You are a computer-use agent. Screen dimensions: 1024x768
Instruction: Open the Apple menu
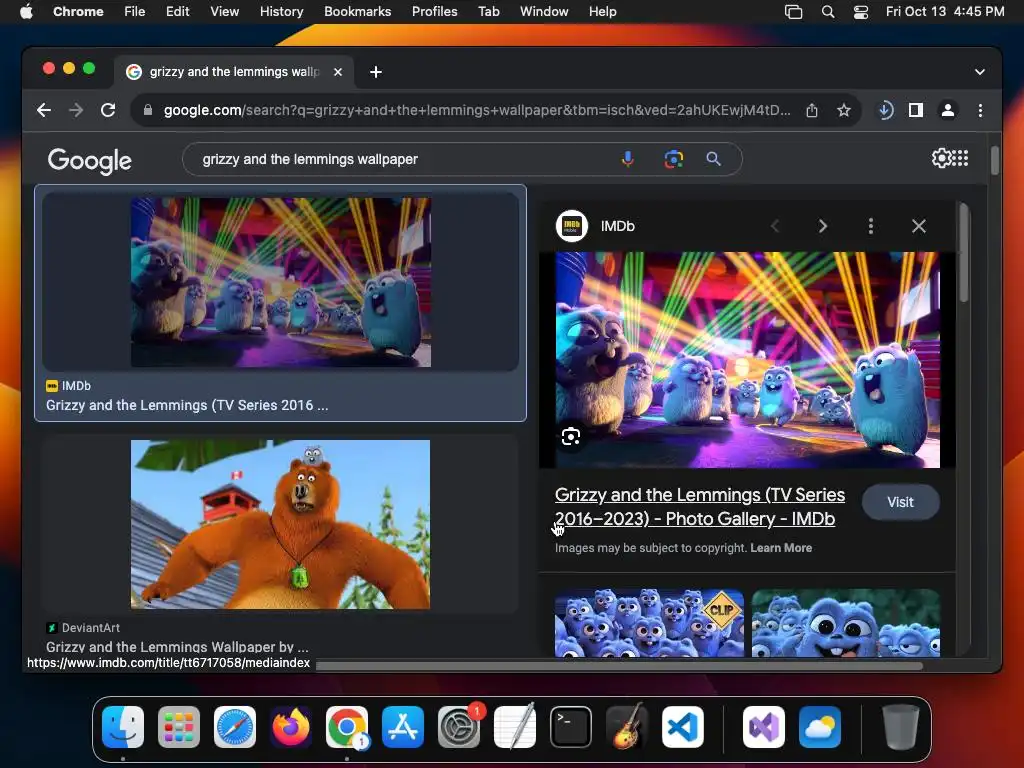point(26,11)
